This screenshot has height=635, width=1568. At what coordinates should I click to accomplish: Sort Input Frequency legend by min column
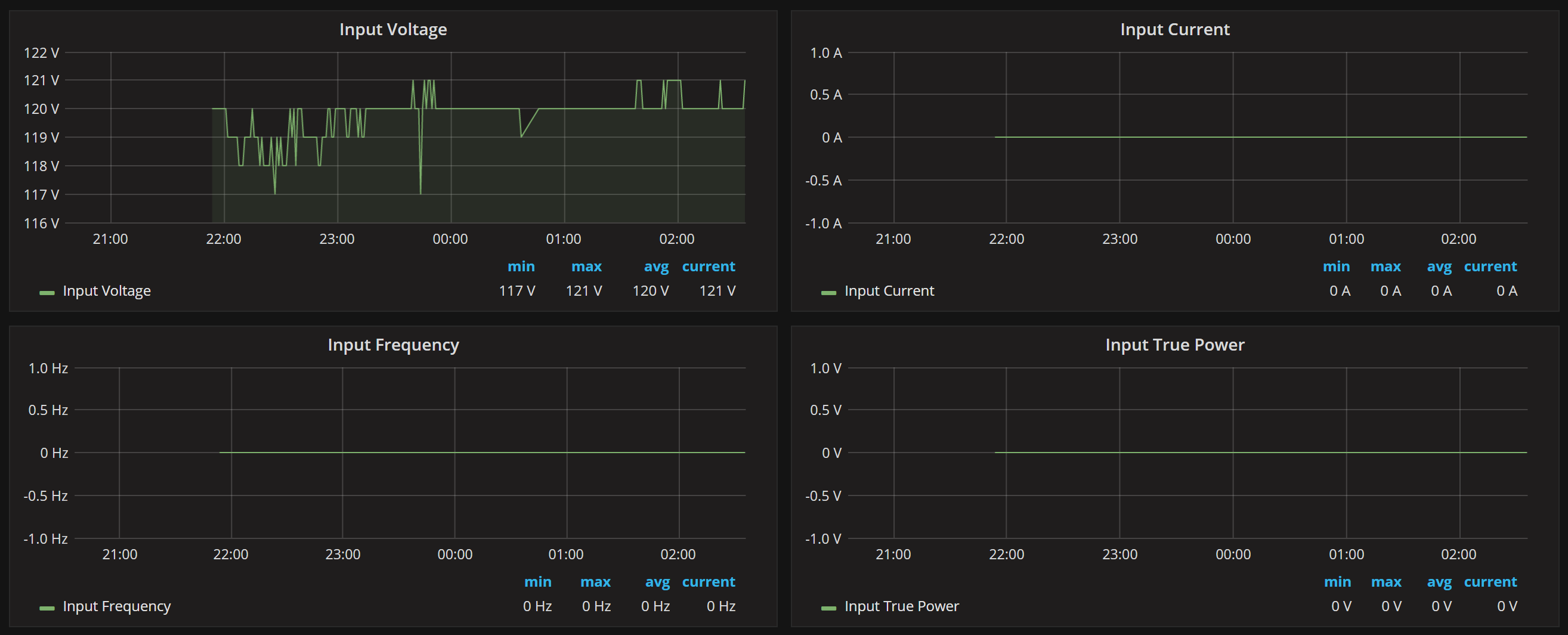pyautogui.click(x=537, y=582)
